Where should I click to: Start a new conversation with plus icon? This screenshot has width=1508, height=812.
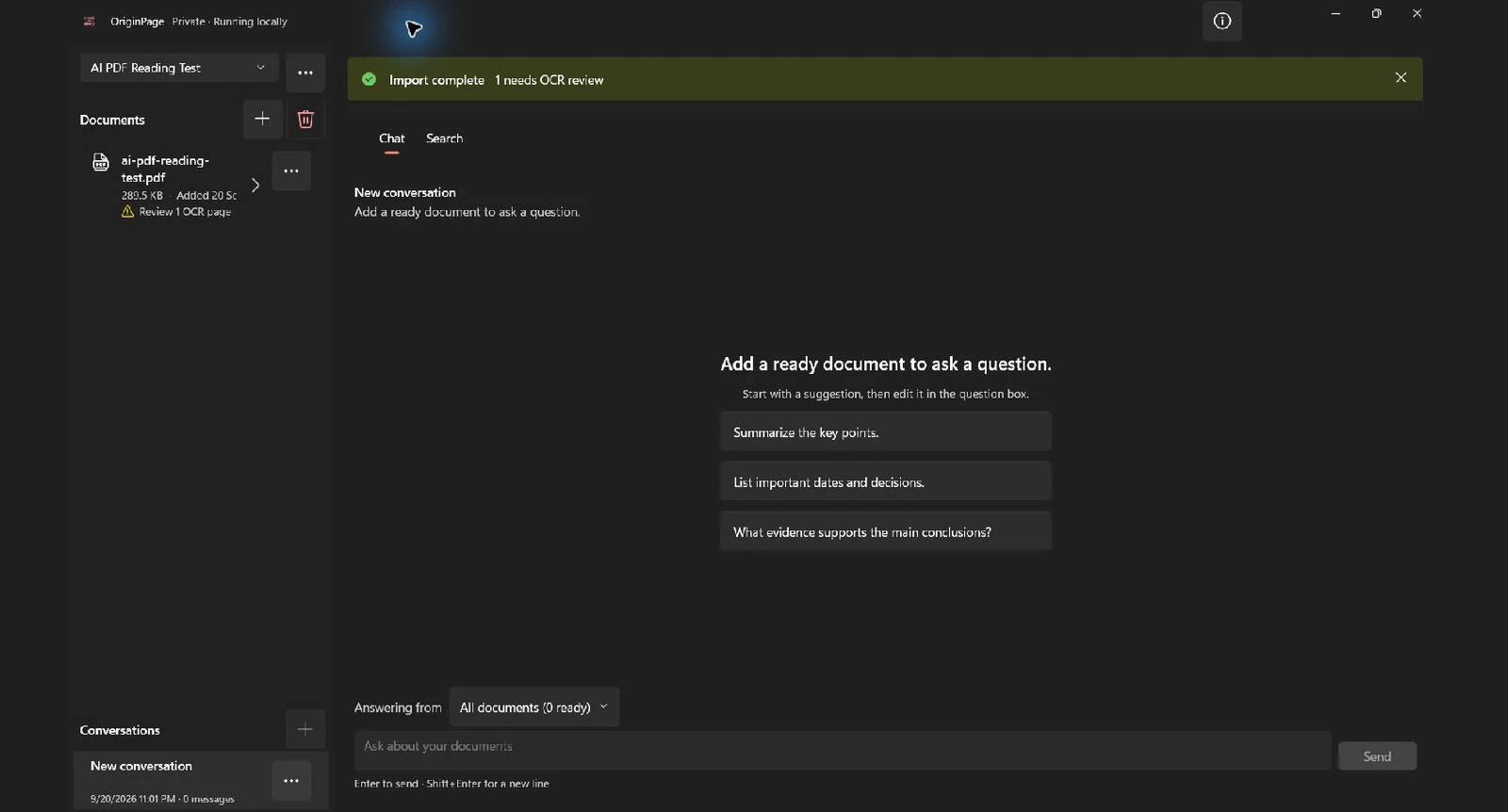tap(304, 729)
